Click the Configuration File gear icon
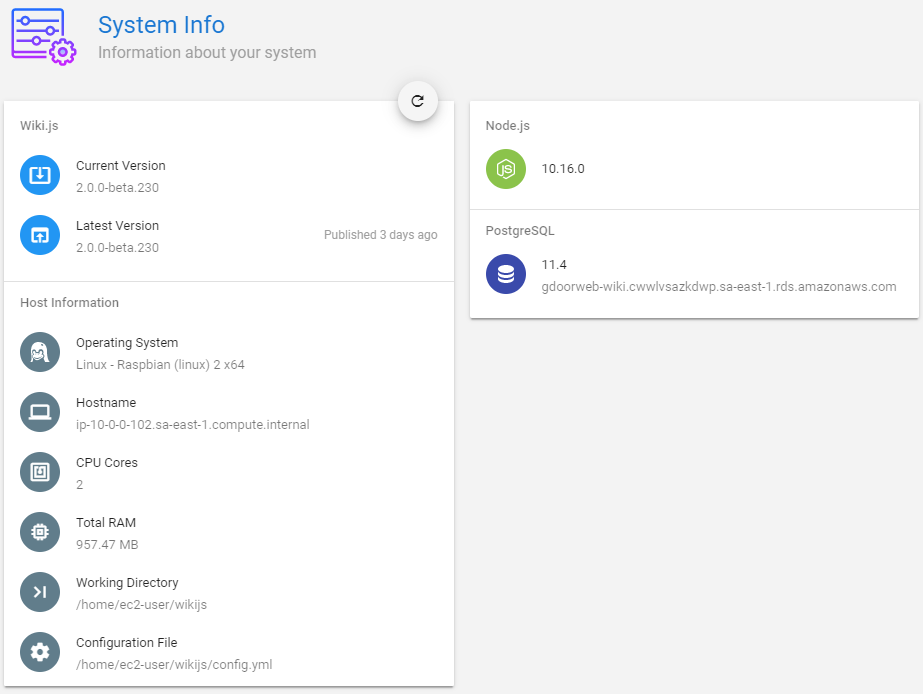Screen dimensions: 923x694 click(40, 652)
